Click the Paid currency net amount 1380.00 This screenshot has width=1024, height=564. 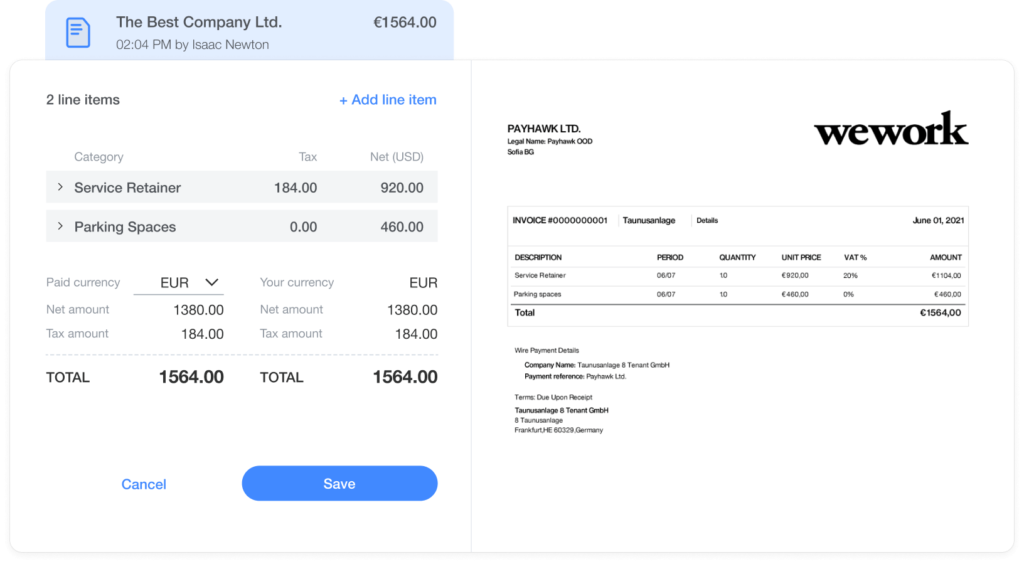199,310
